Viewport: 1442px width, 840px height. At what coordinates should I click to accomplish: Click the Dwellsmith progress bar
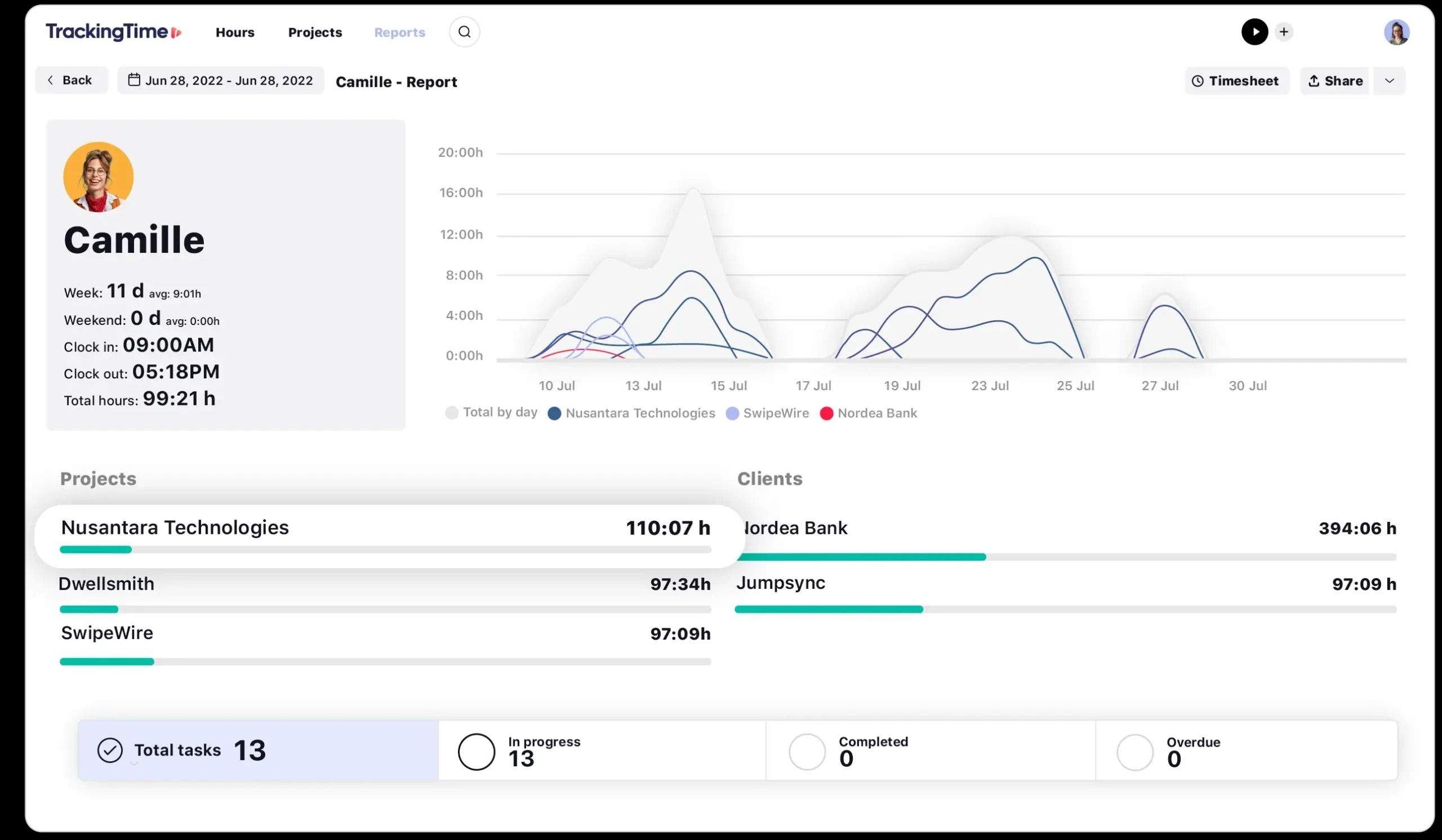tap(385, 610)
